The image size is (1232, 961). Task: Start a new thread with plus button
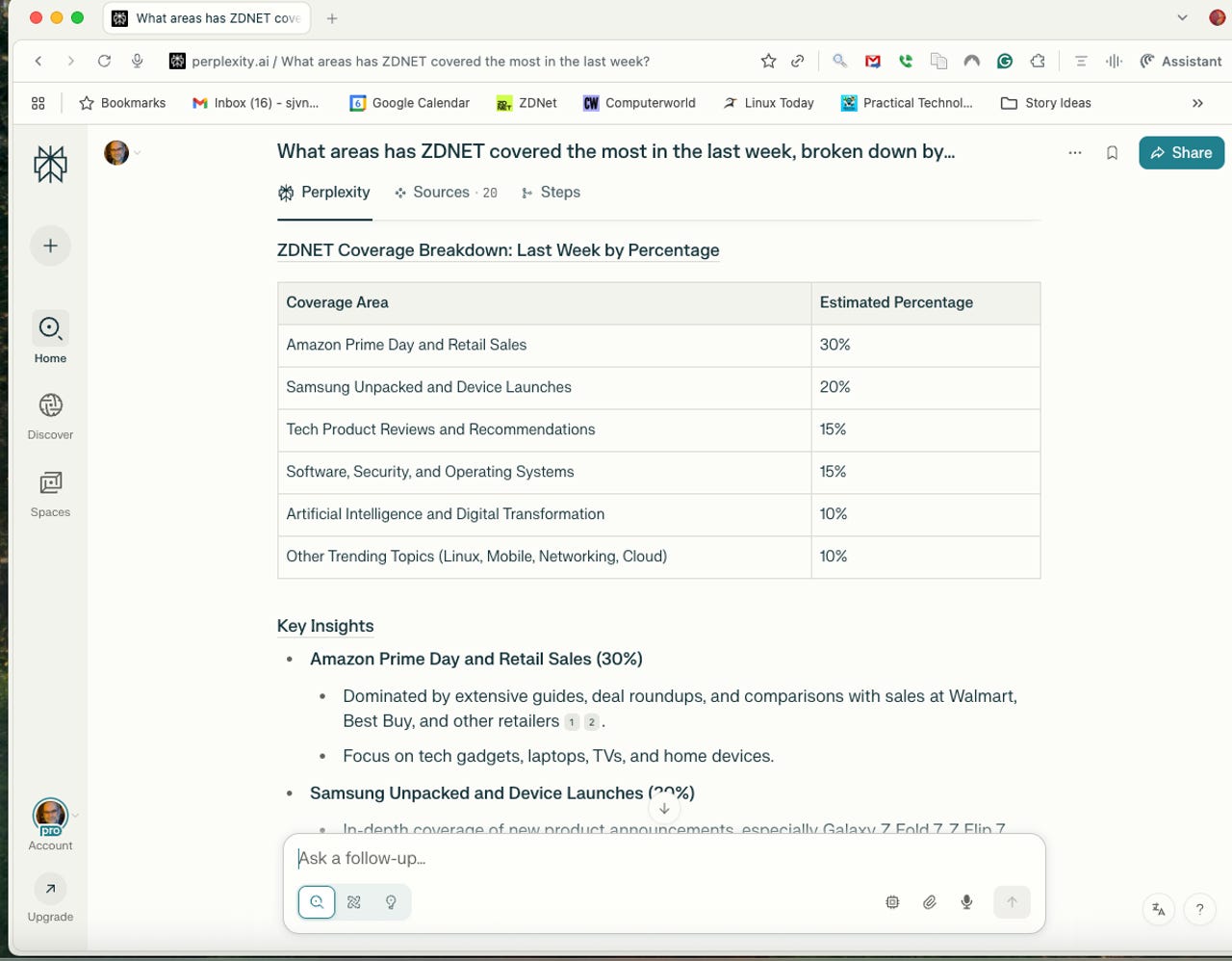(50, 246)
